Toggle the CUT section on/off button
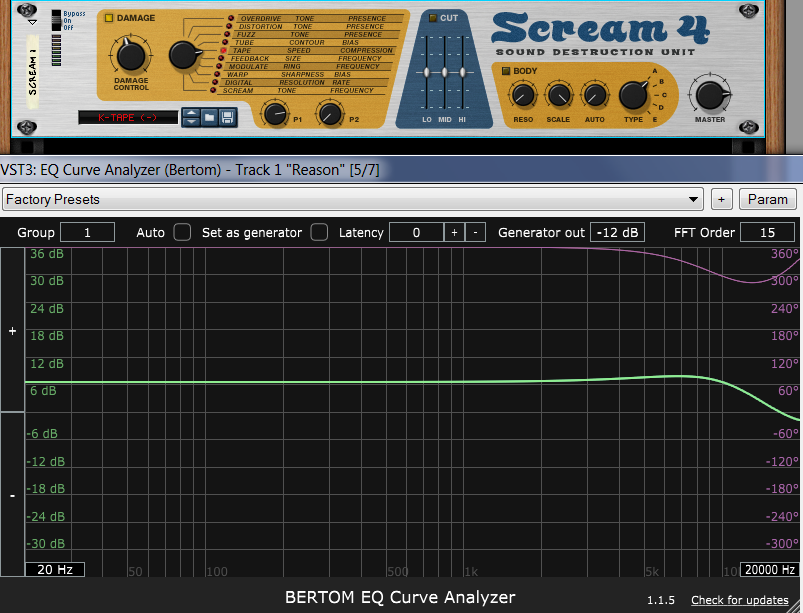Image resolution: width=803 pixels, height=613 pixels. tap(433, 18)
